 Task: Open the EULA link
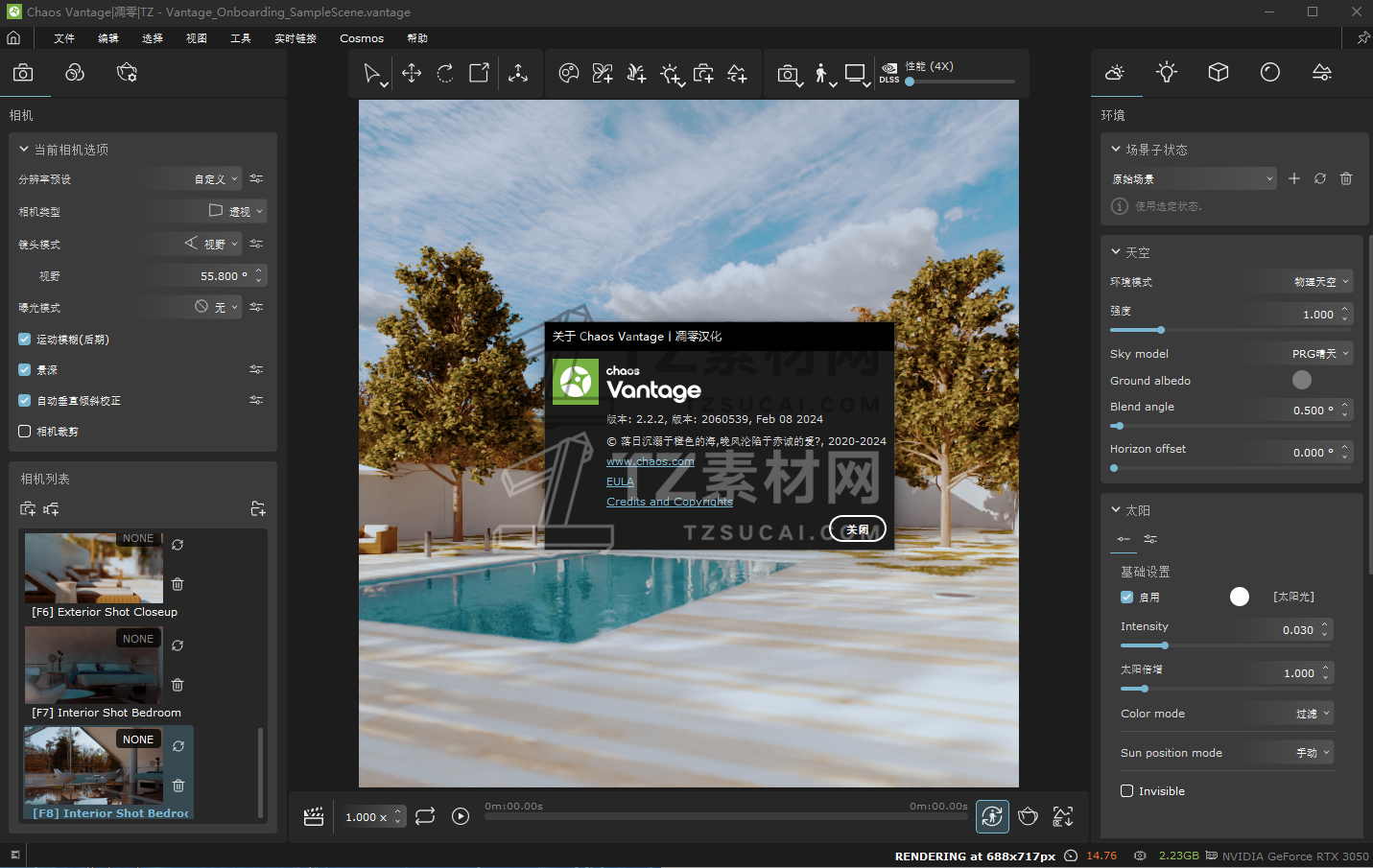[x=620, y=481]
